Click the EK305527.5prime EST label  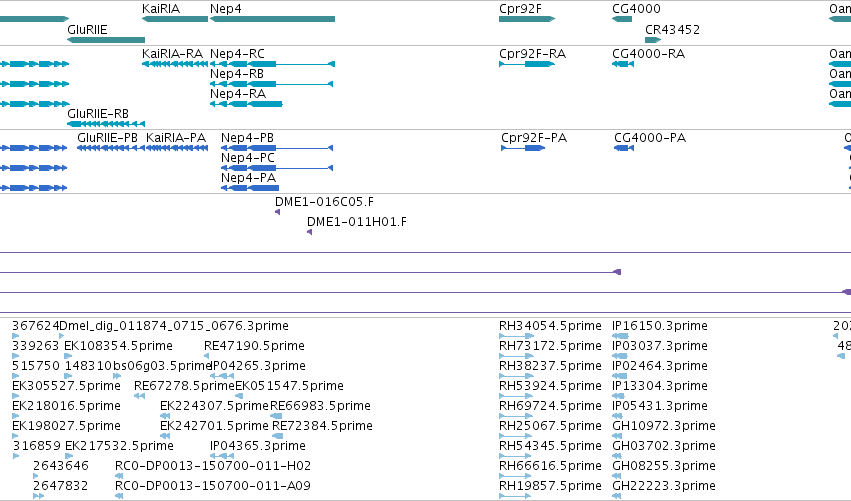(x=66, y=386)
